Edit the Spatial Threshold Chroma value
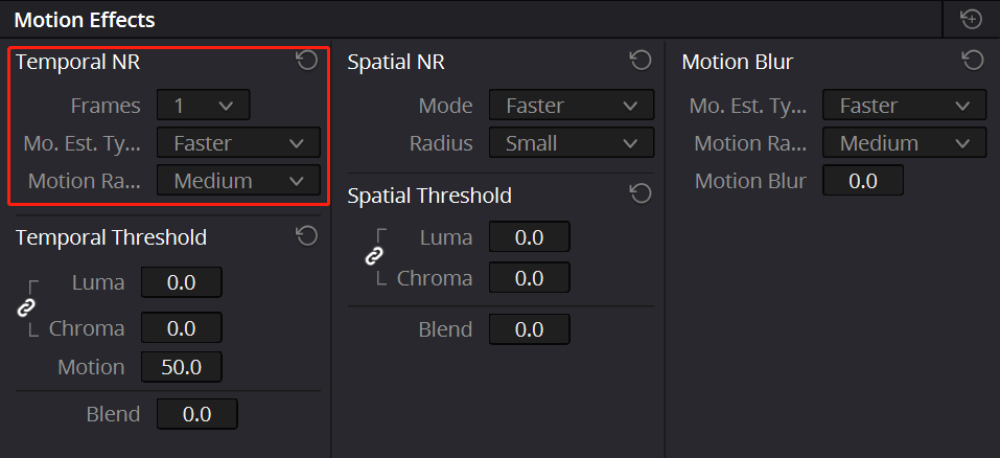The height and width of the screenshot is (458, 1000). [x=529, y=278]
